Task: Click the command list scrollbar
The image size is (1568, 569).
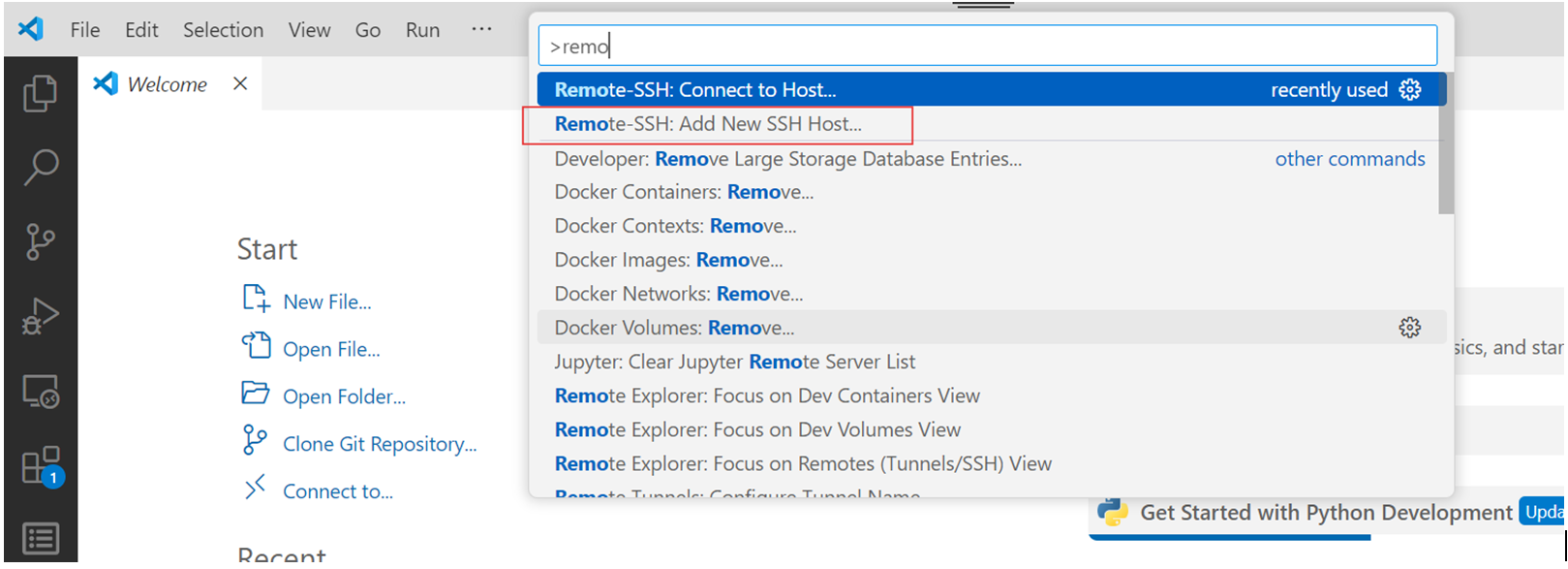Action: tap(1445, 145)
